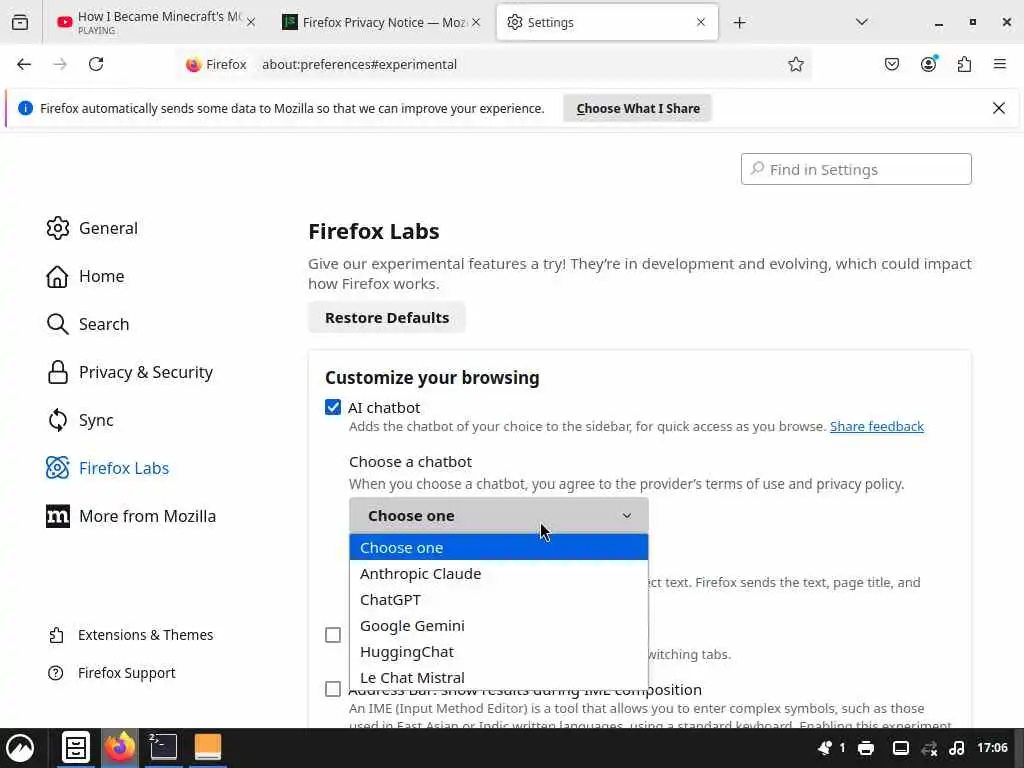This screenshot has height=768, width=1024.
Task: Open the terminal from taskbar
Action: pyautogui.click(x=163, y=747)
